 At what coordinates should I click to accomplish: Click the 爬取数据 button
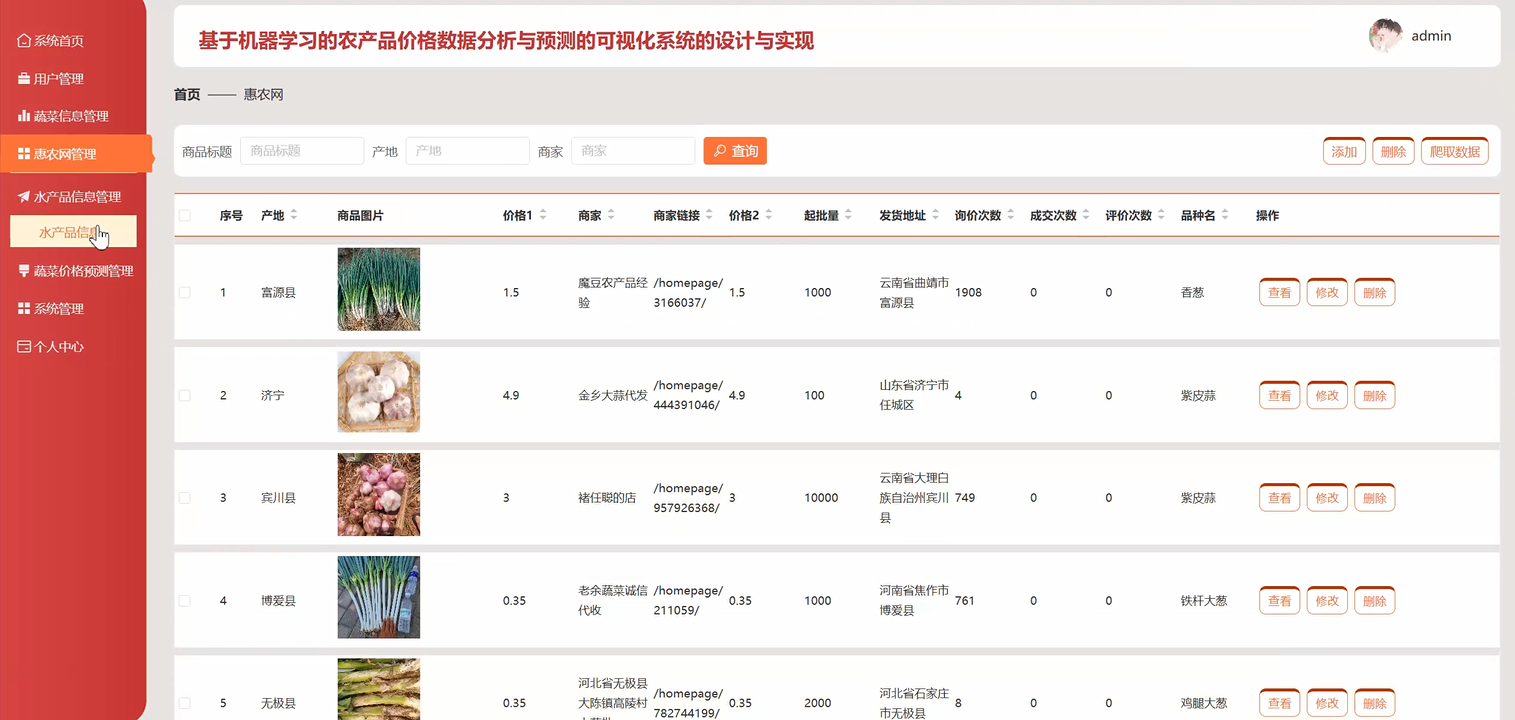click(x=1455, y=151)
